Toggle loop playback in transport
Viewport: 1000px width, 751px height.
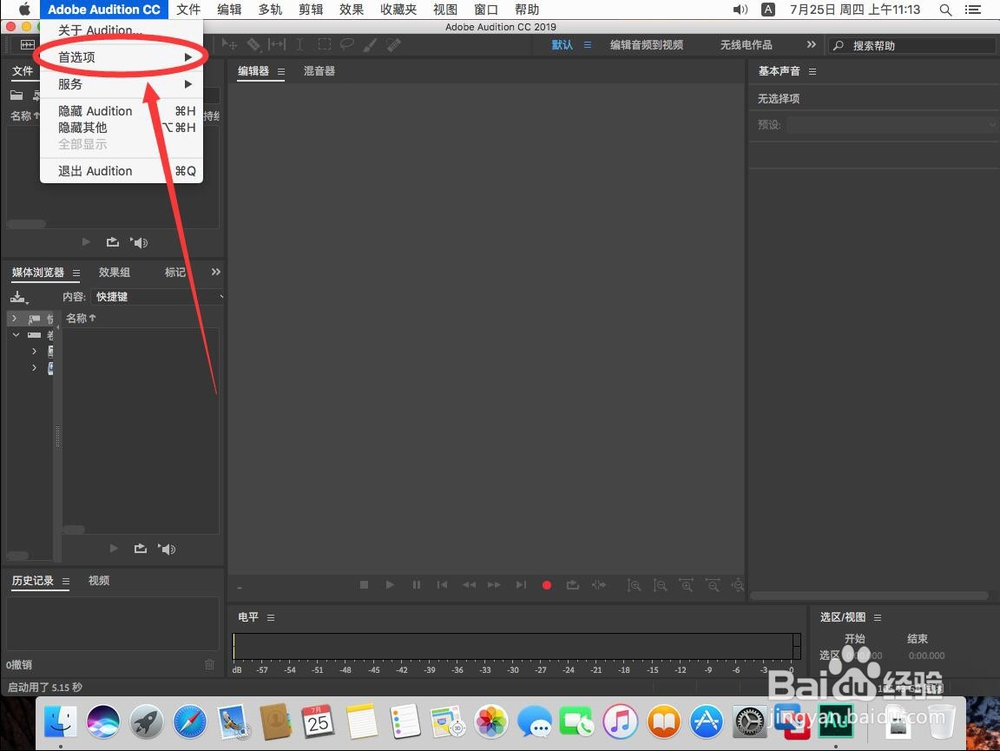[x=573, y=585]
